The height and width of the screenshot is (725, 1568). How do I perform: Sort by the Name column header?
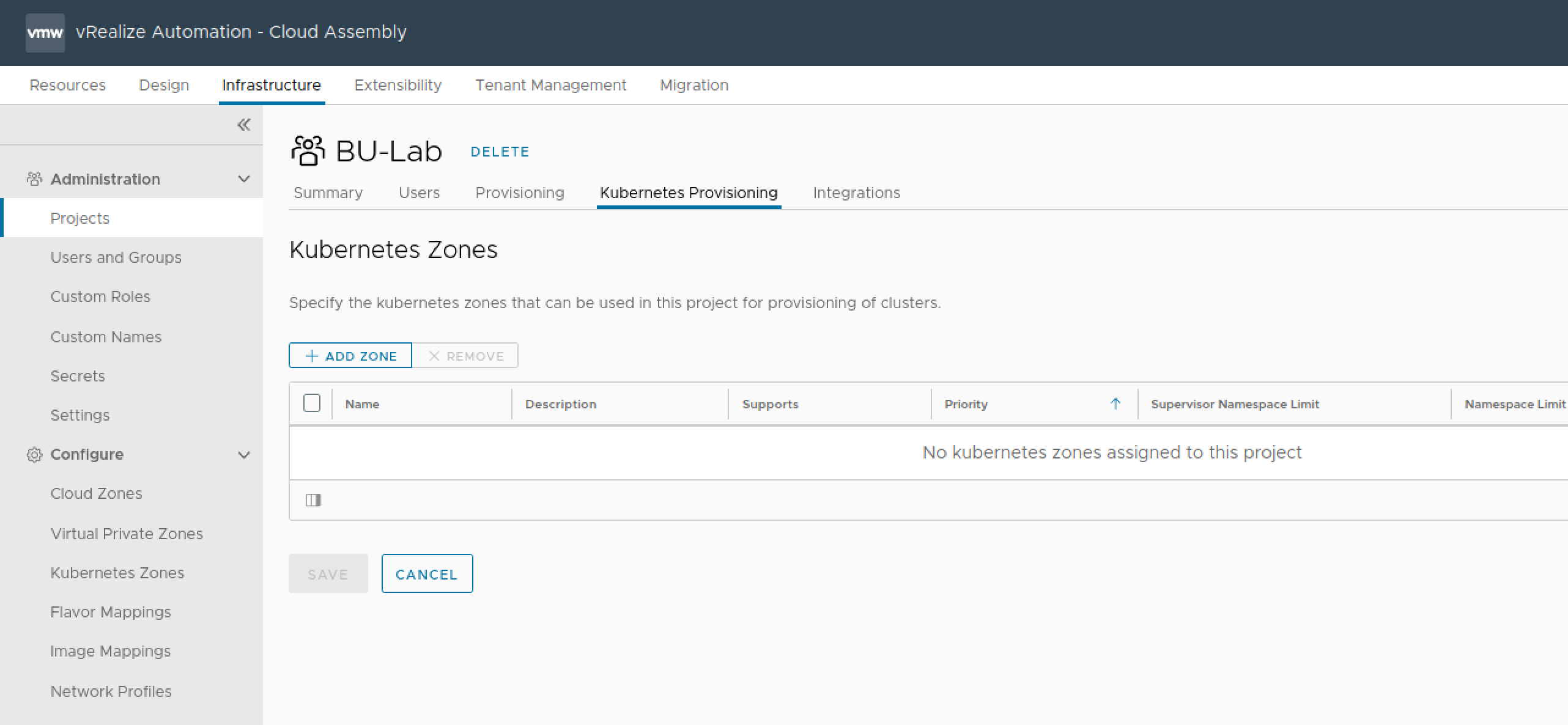pyautogui.click(x=362, y=404)
